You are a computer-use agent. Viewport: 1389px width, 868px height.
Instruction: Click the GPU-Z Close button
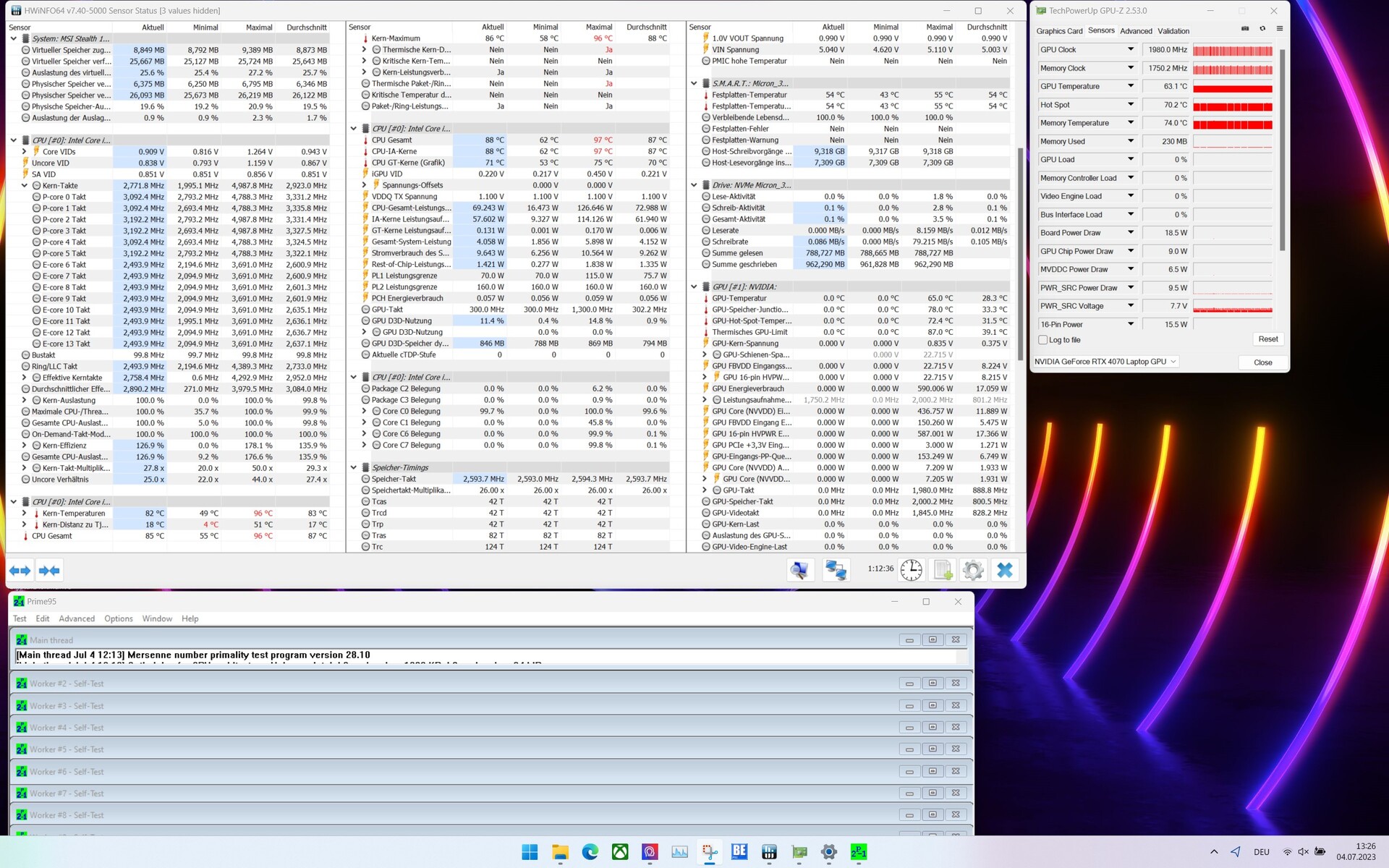1262,362
